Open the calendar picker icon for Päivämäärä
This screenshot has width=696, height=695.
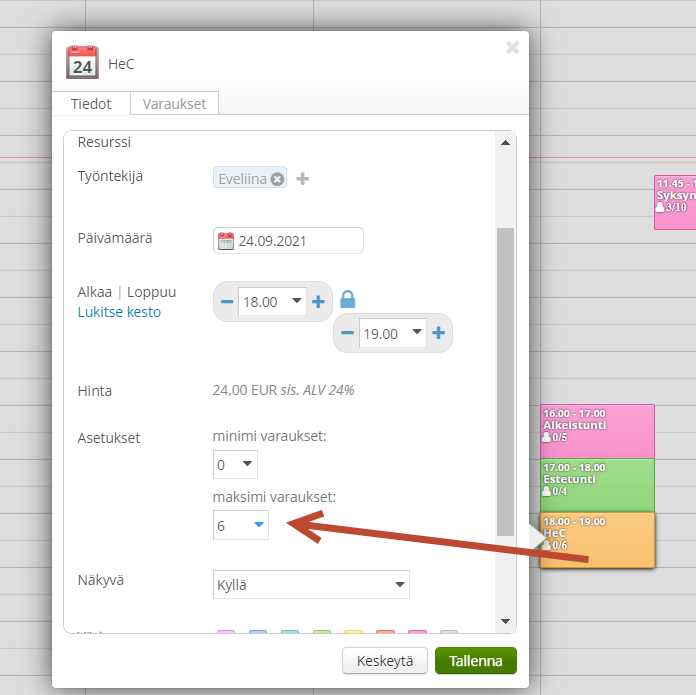(x=225, y=241)
